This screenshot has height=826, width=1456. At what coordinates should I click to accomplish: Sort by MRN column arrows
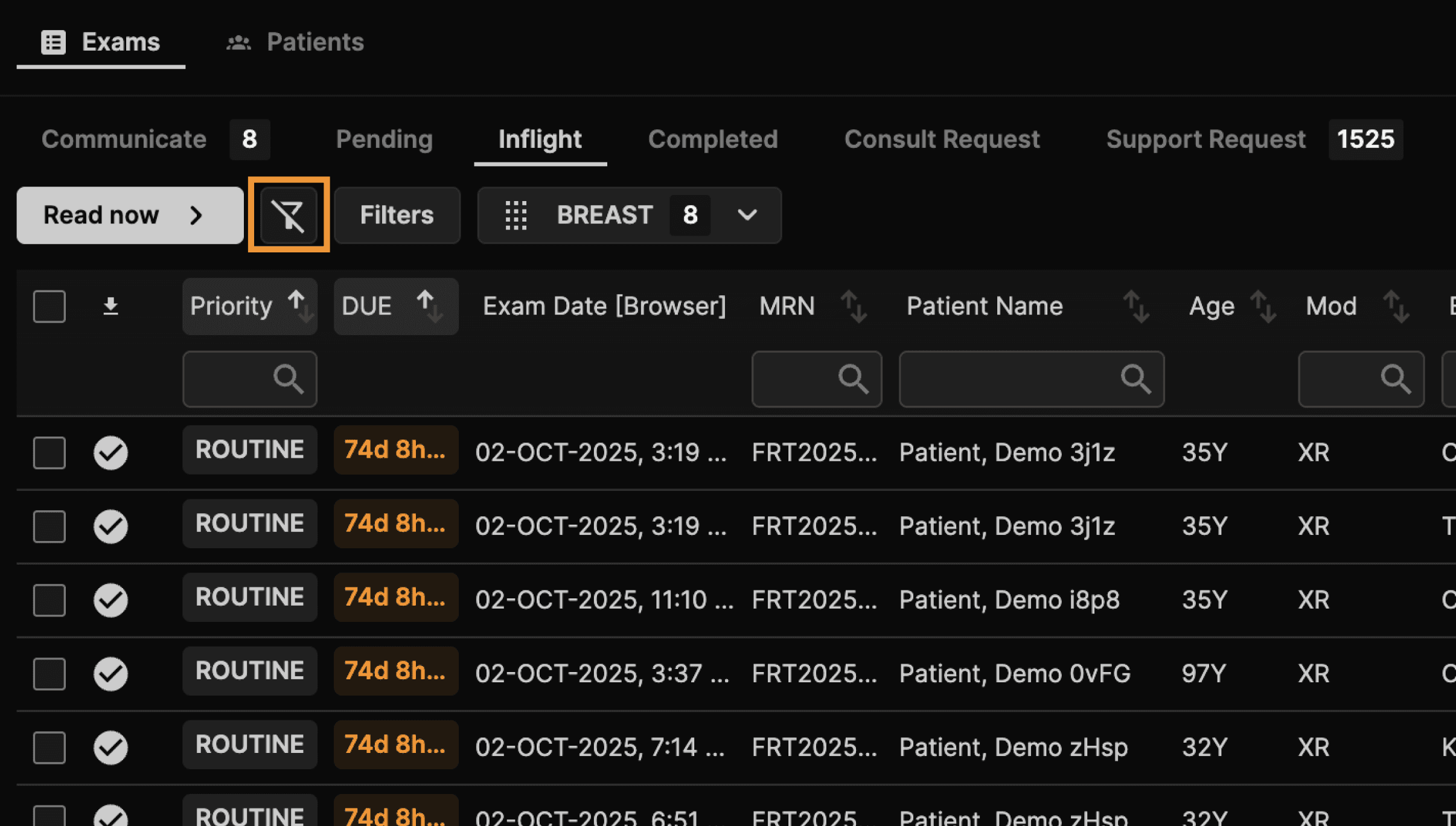pos(854,306)
